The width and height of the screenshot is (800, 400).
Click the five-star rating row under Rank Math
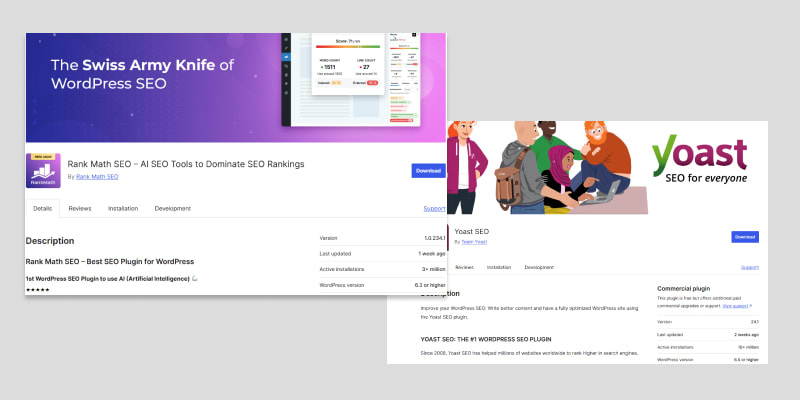38,290
